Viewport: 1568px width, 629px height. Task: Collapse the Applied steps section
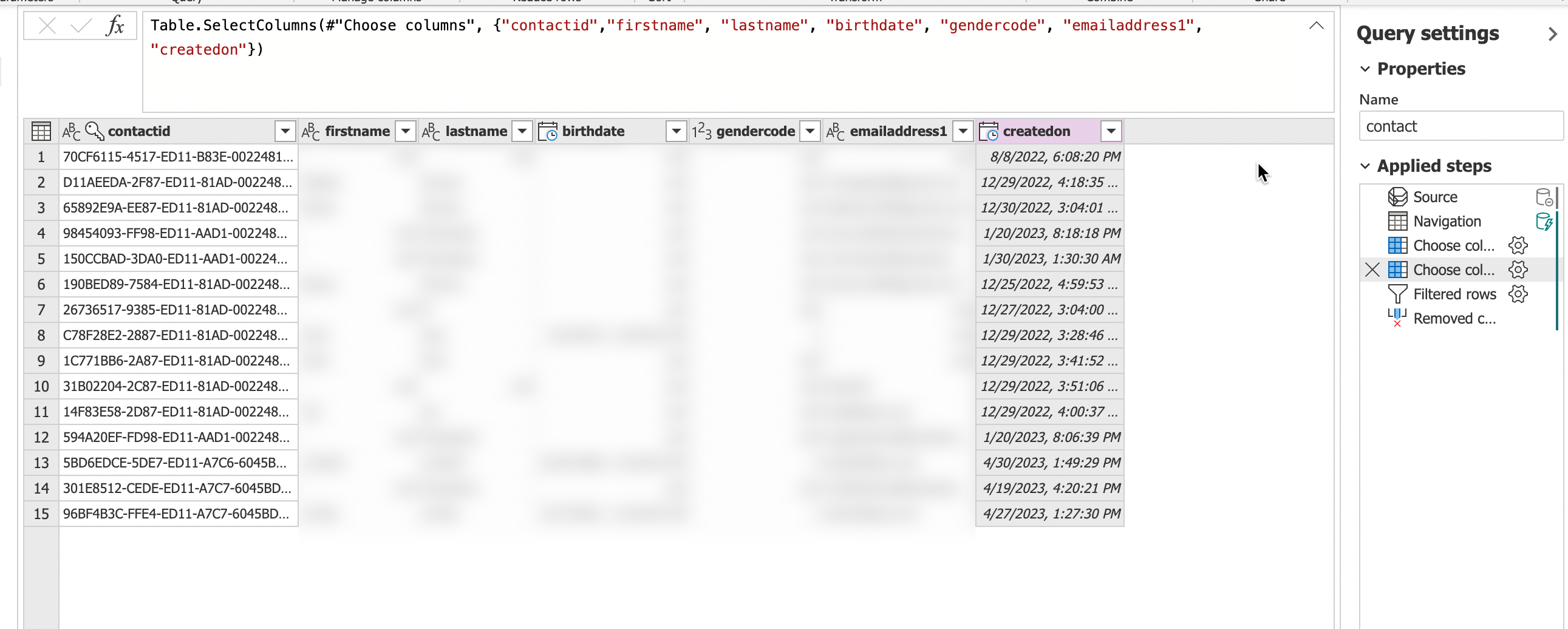coord(1365,166)
